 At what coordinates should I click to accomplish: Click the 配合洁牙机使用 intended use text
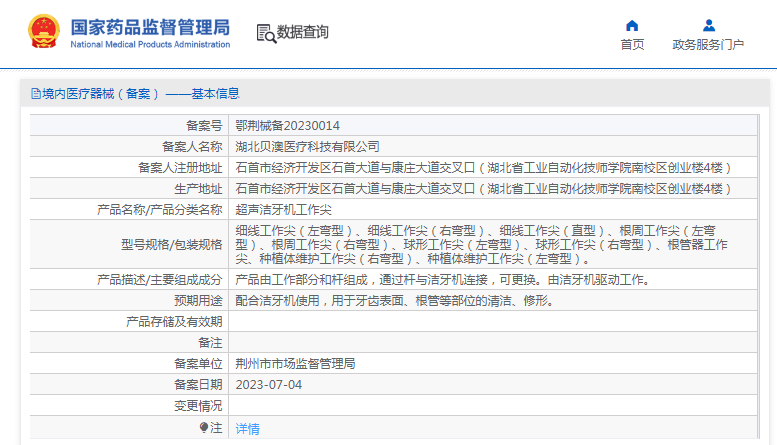[x=395, y=301]
